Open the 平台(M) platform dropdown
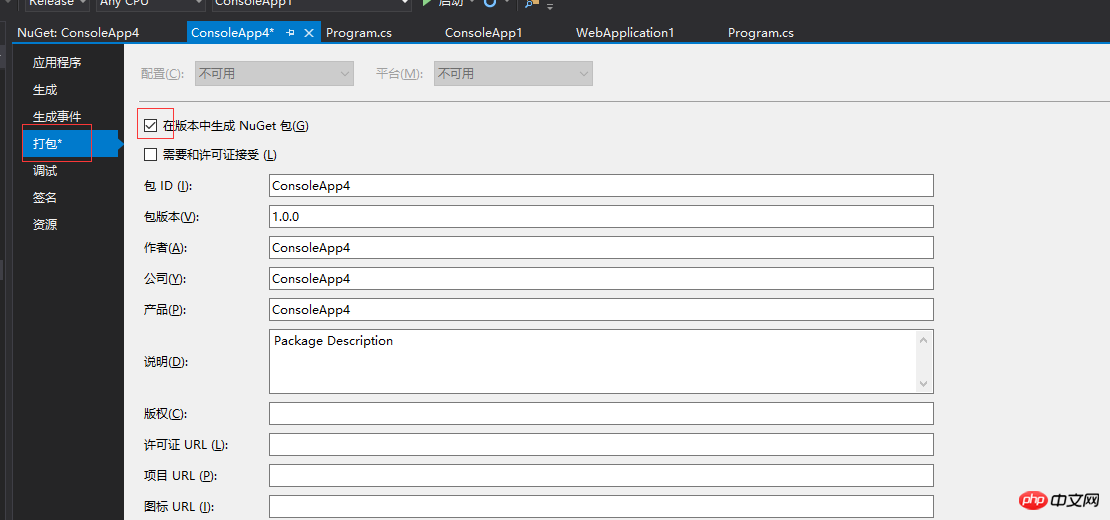 point(513,74)
